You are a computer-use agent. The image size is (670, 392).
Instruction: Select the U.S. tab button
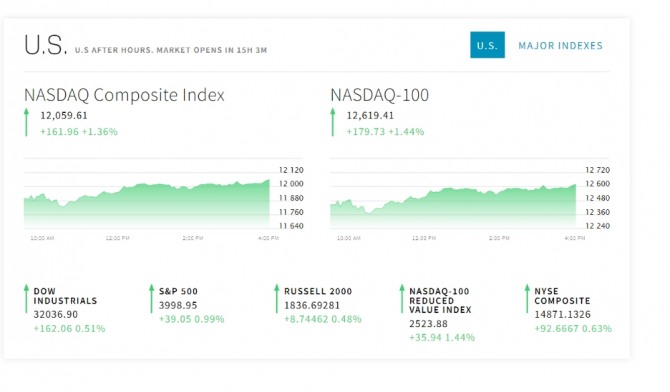pyautogui.click(x=487, y=45)
